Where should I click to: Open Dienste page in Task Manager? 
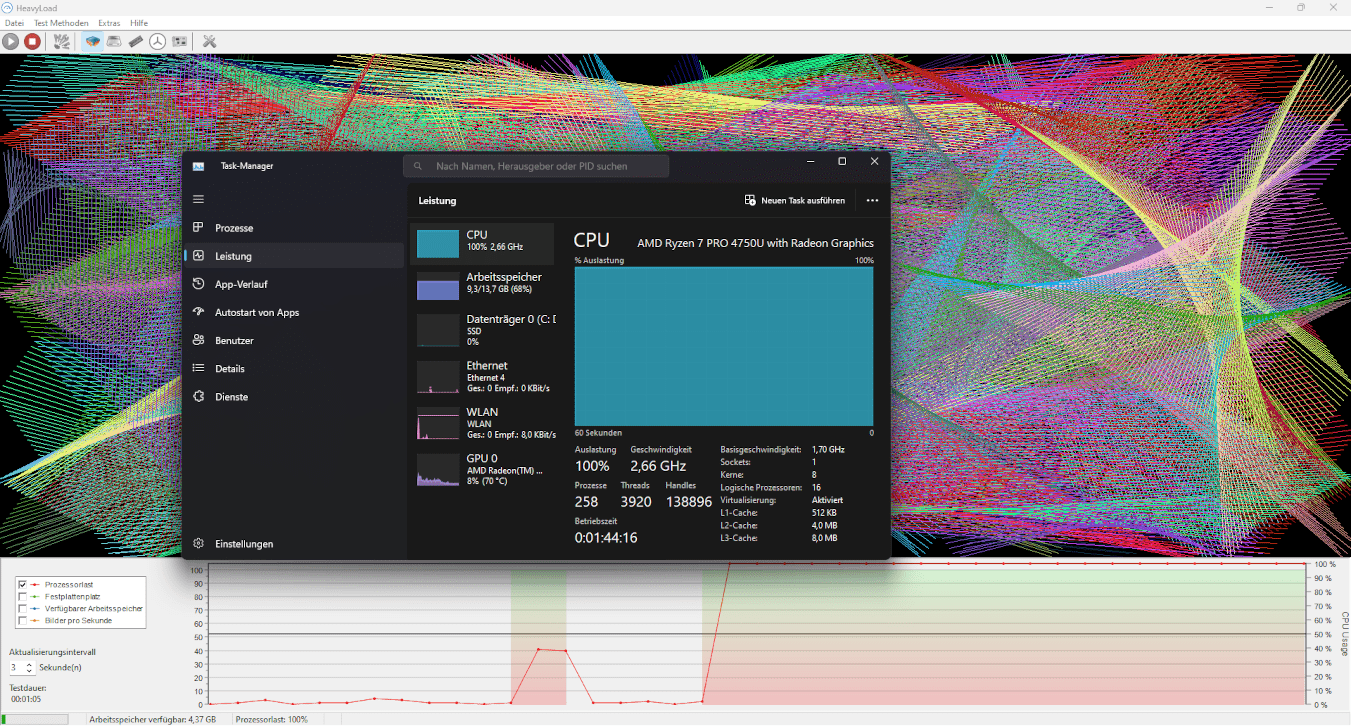point(294,396)
